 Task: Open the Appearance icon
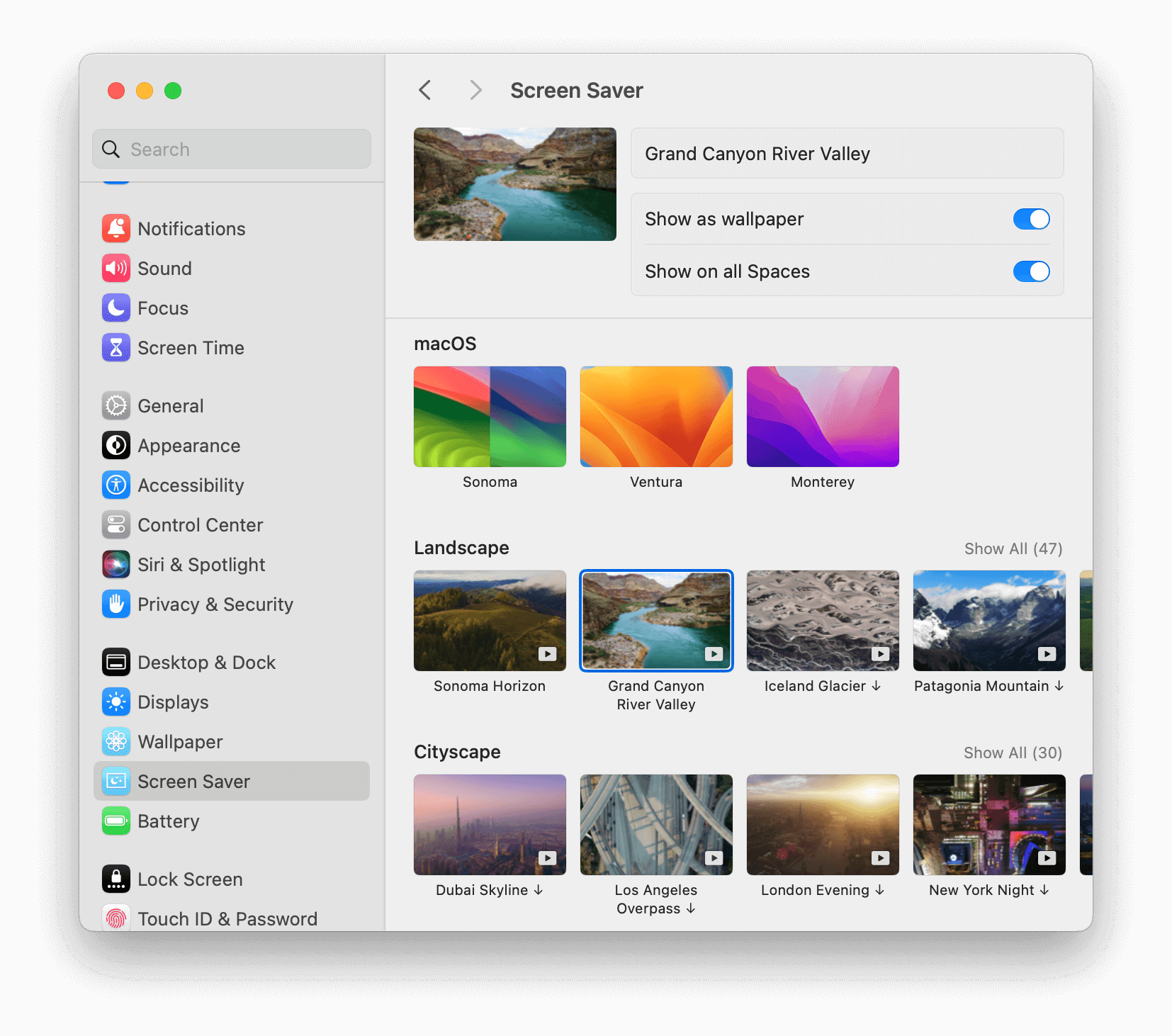pyautogui.click(x=116, y=445)
